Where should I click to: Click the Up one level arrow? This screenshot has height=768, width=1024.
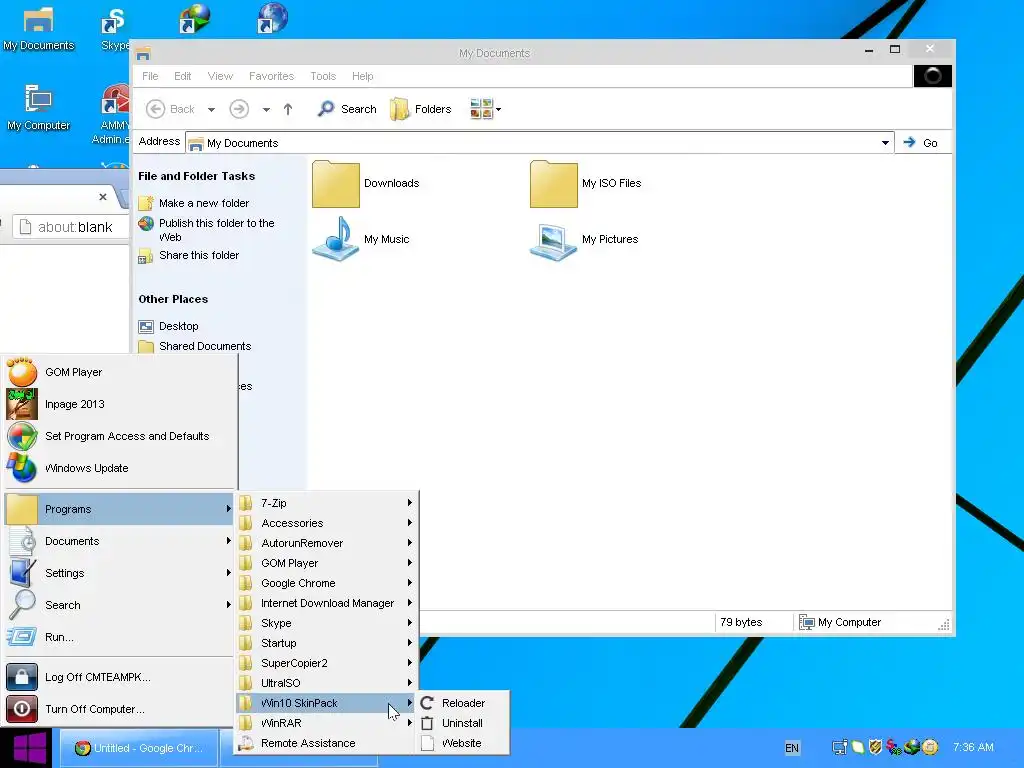[x=288, y=109]
